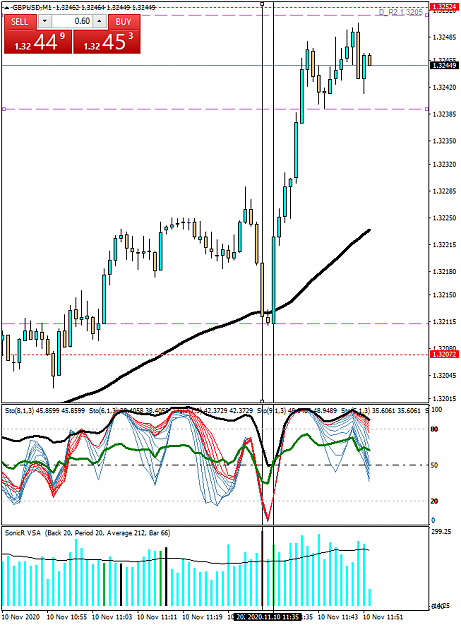Click the 10 Nov 11:51 time label

pyautogui.click(x=383, y=617)
